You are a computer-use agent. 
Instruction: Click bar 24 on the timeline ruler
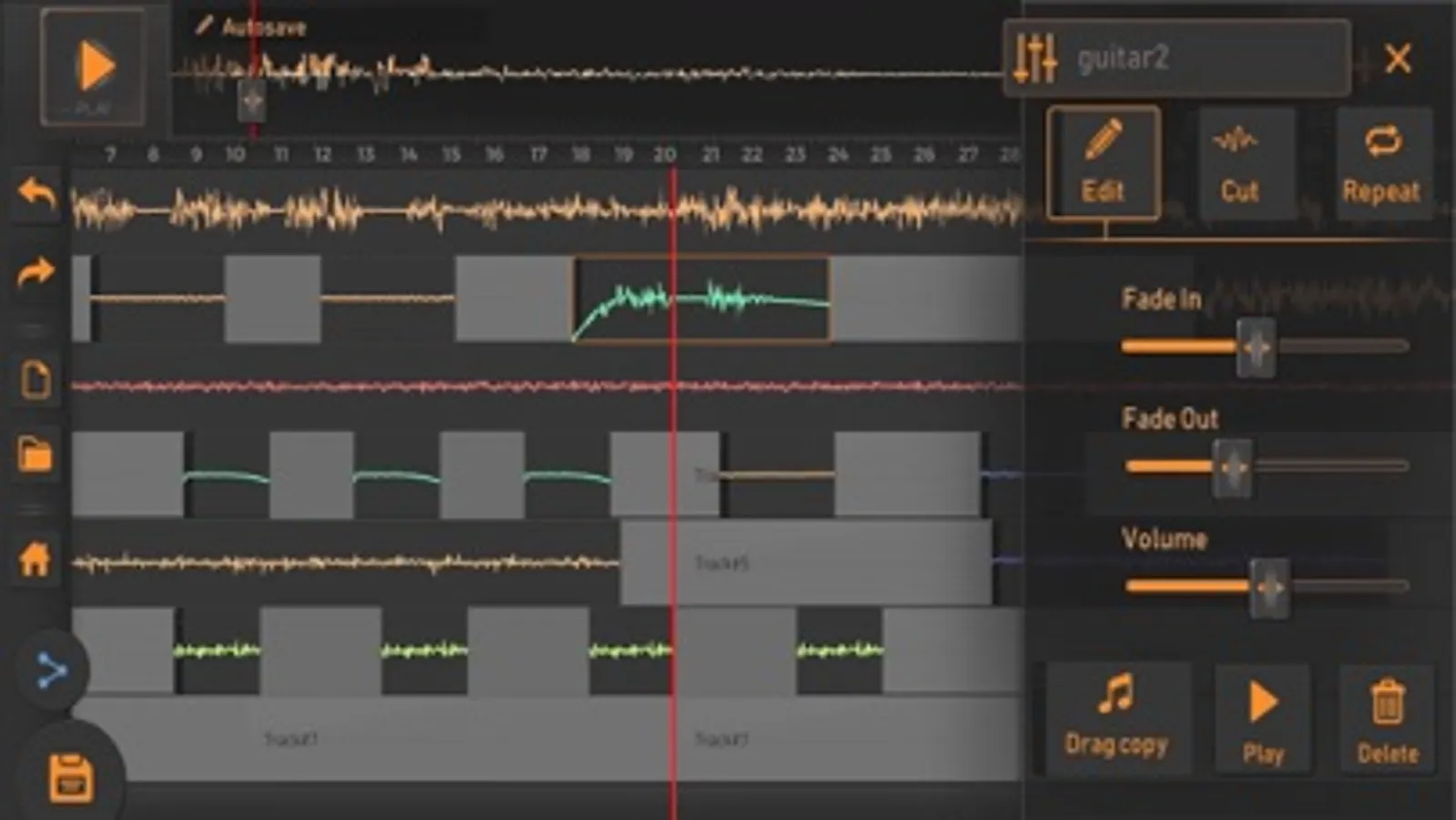pos(838,154)
